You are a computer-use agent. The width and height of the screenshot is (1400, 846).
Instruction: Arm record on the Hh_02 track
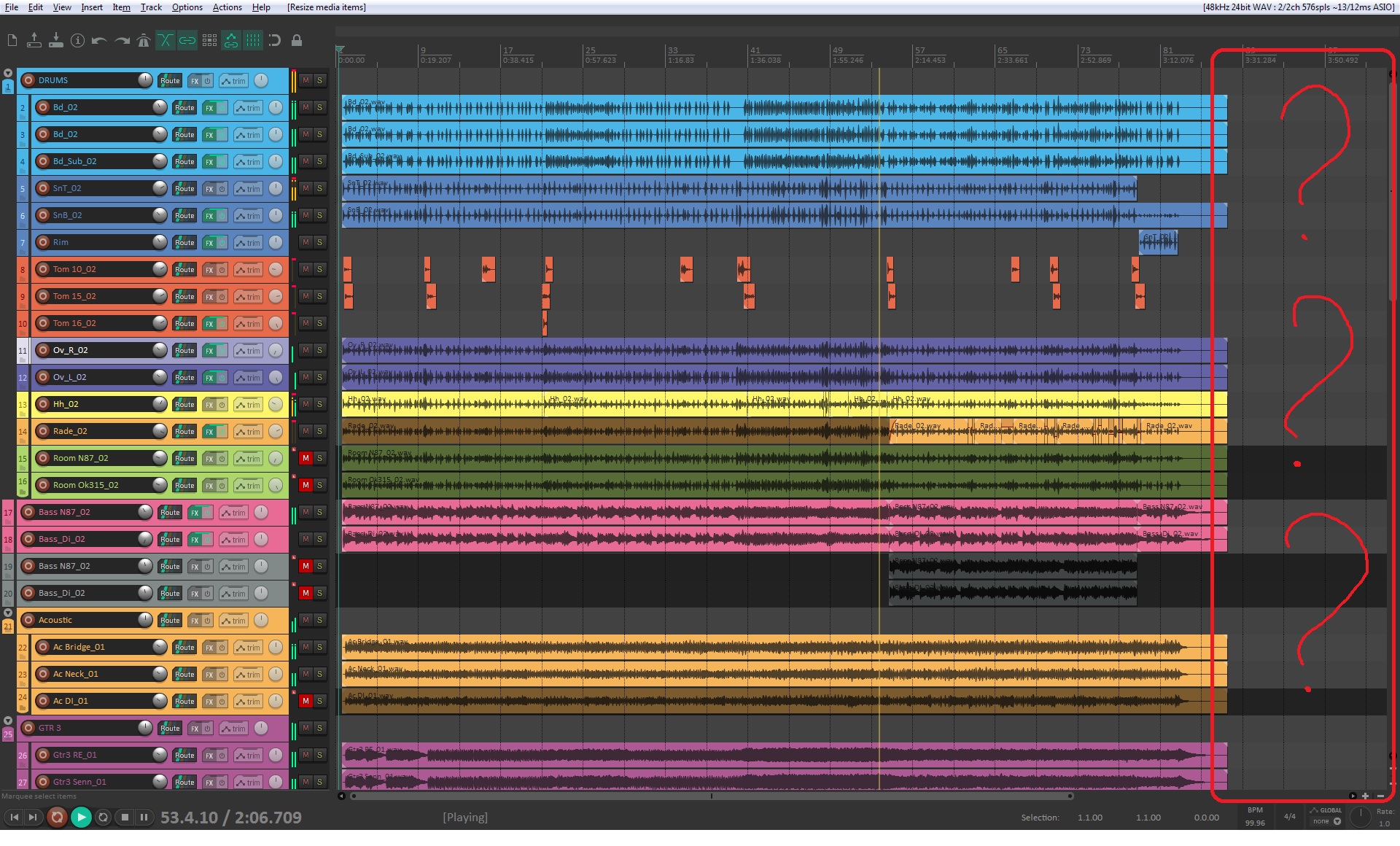click(43, 404)
